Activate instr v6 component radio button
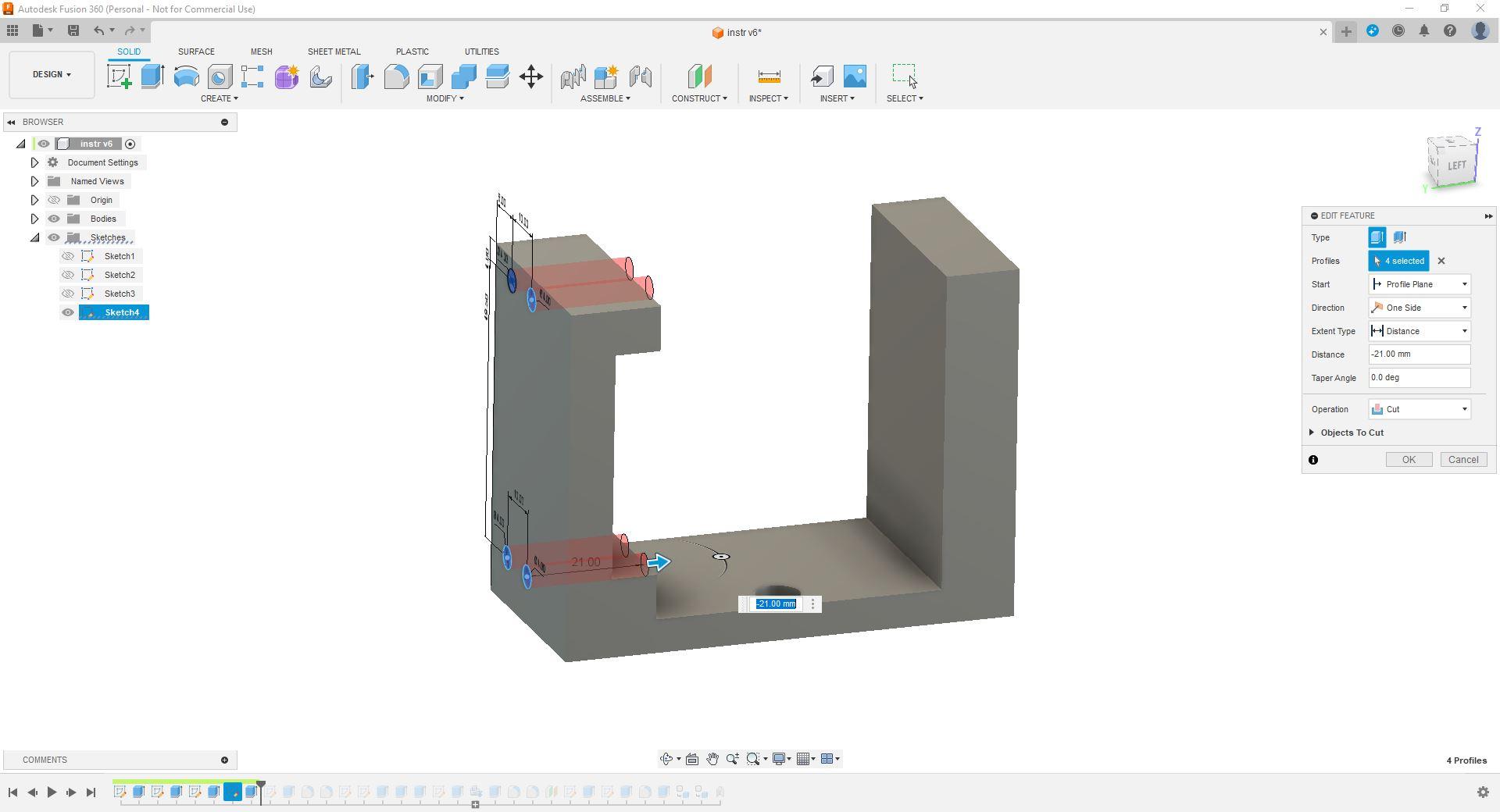Viewport: 1500px width, 812px height. [130, 144]
